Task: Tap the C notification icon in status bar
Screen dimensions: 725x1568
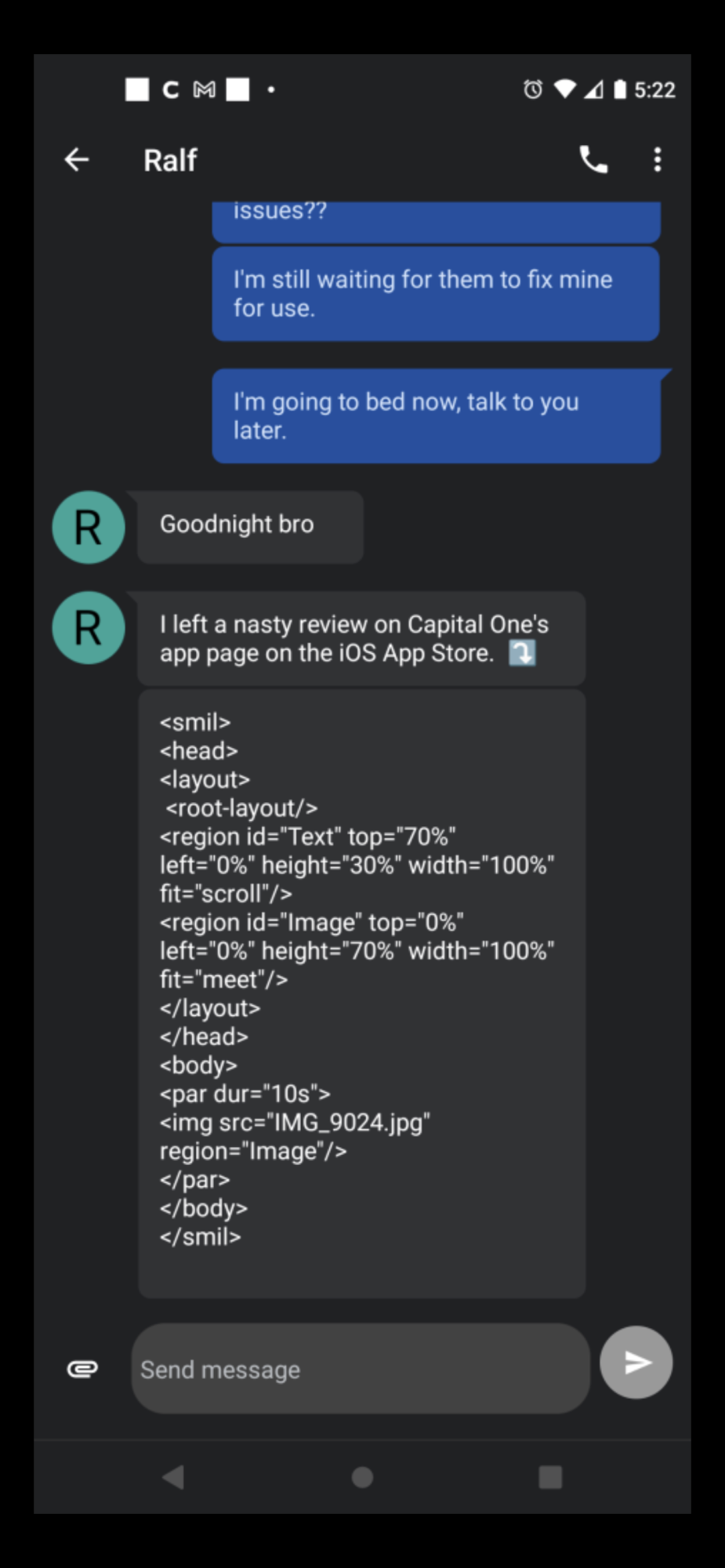Action: (170, 89)
